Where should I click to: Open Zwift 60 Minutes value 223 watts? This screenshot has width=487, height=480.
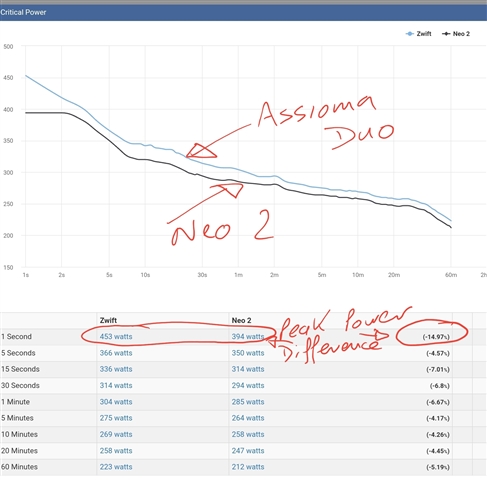pyautogui.click(x=116, y=467)
